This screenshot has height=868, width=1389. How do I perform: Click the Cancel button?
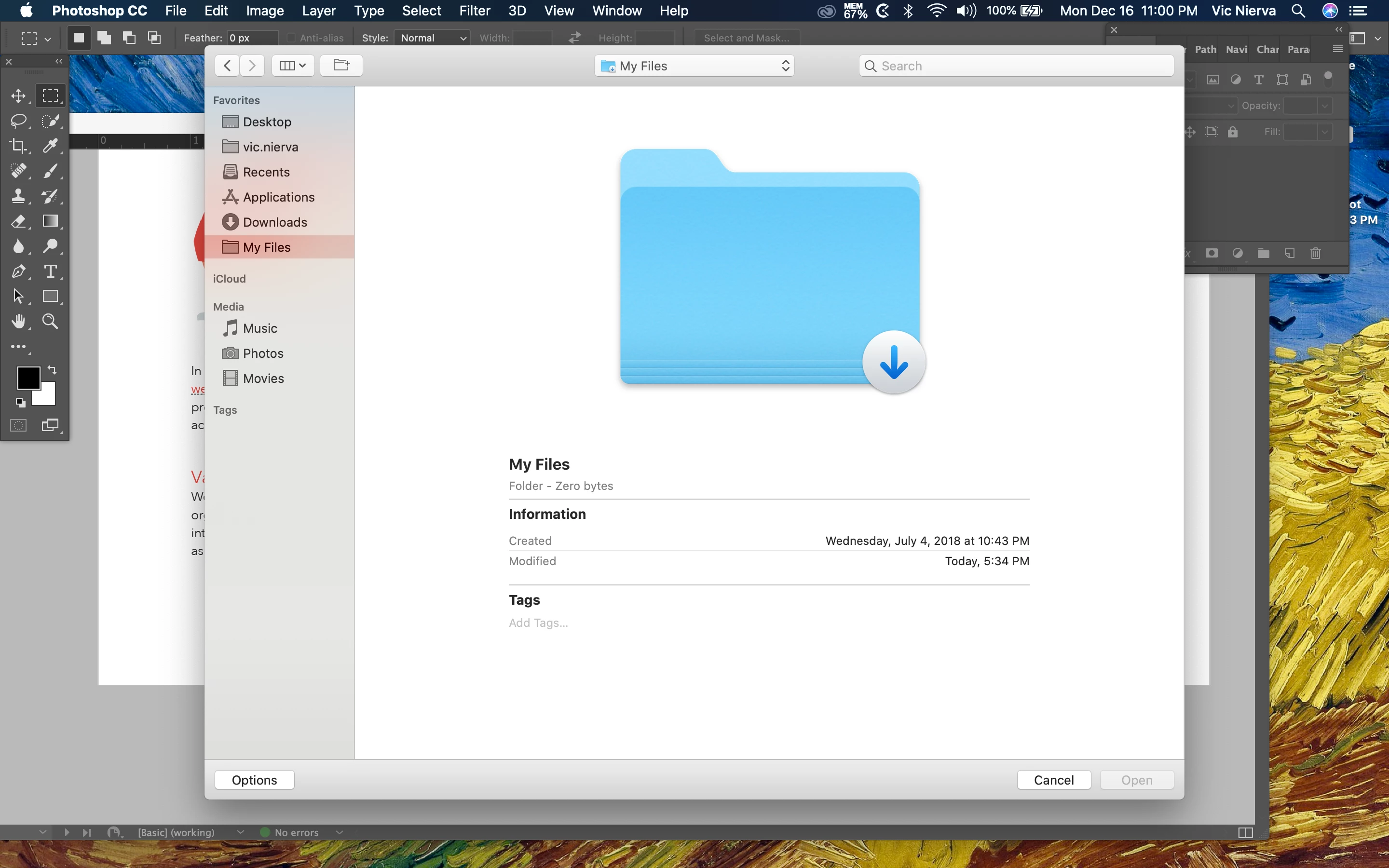tap(1054, 780)
